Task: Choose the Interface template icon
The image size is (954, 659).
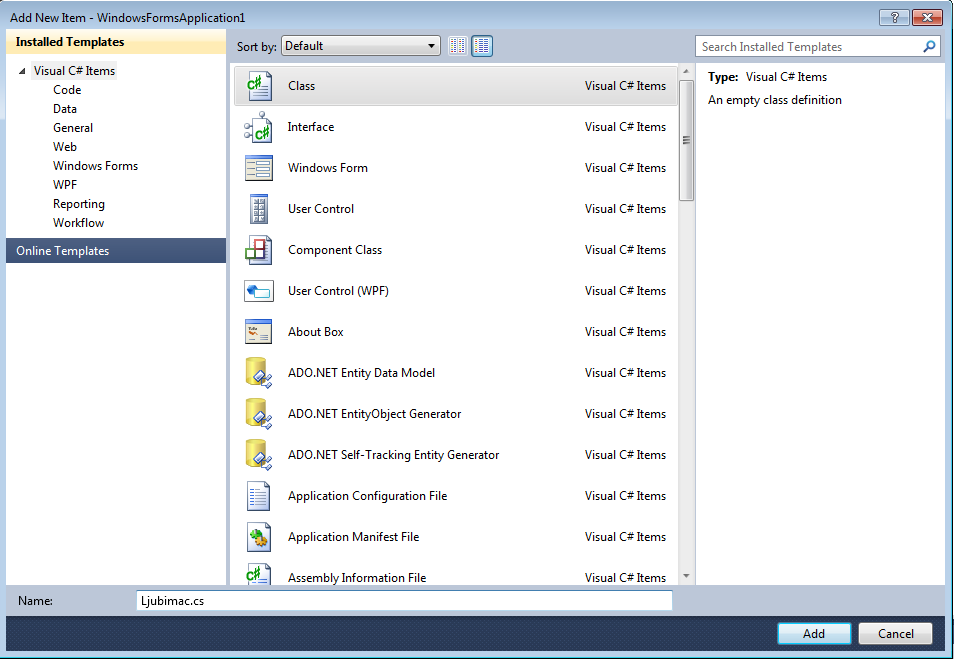Action: click(259, 127)
